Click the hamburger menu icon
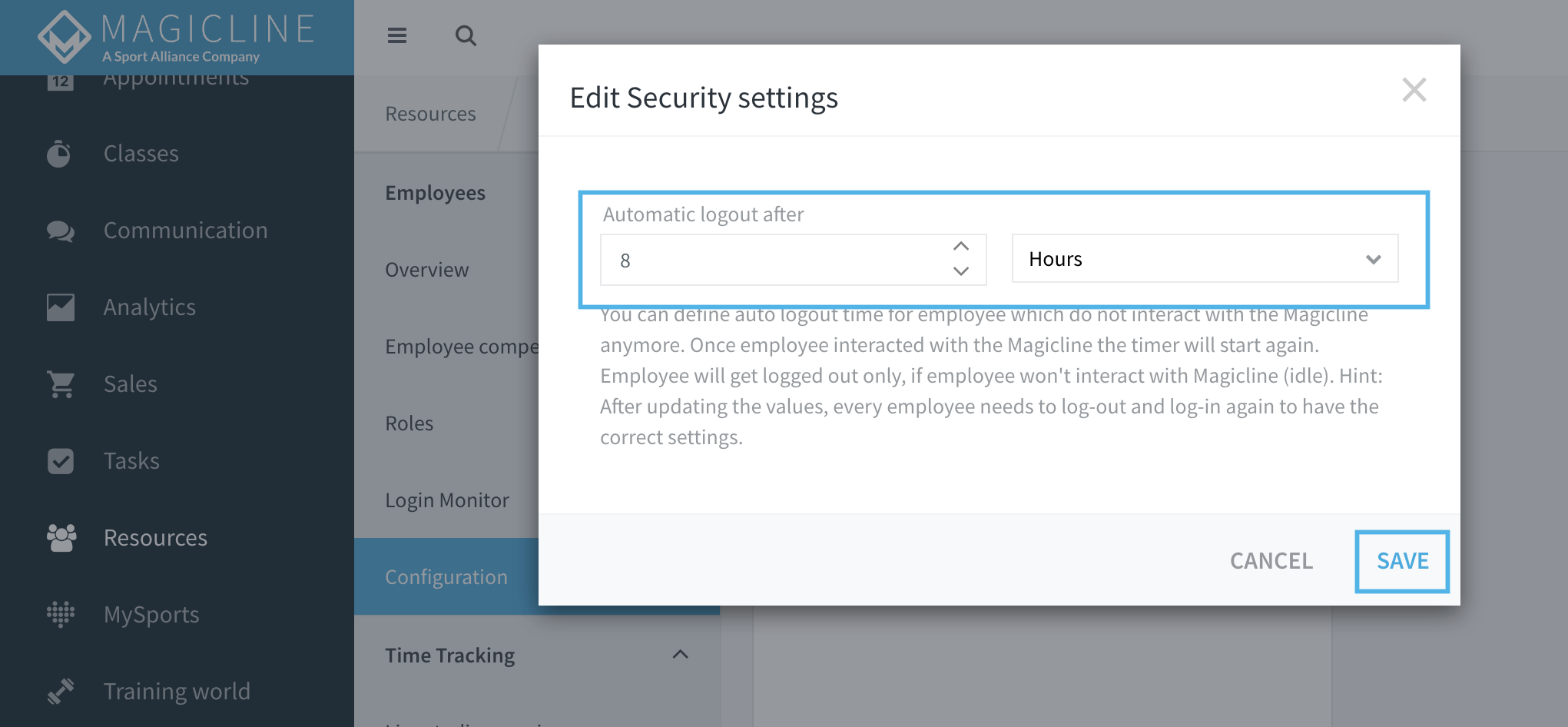 [x=397, y=35]
